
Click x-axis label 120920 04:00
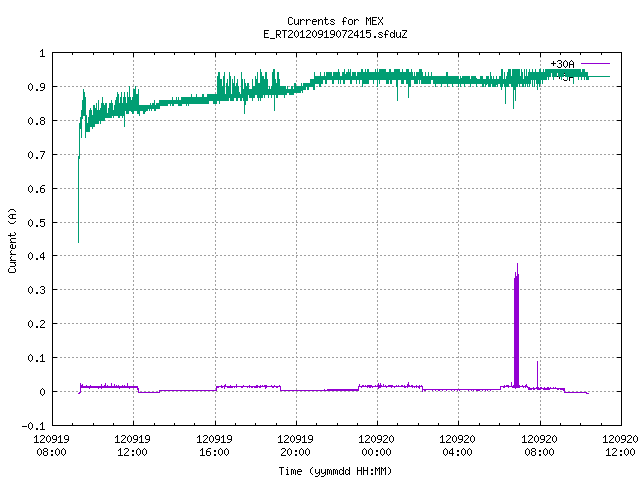click(x=457, y=445)
